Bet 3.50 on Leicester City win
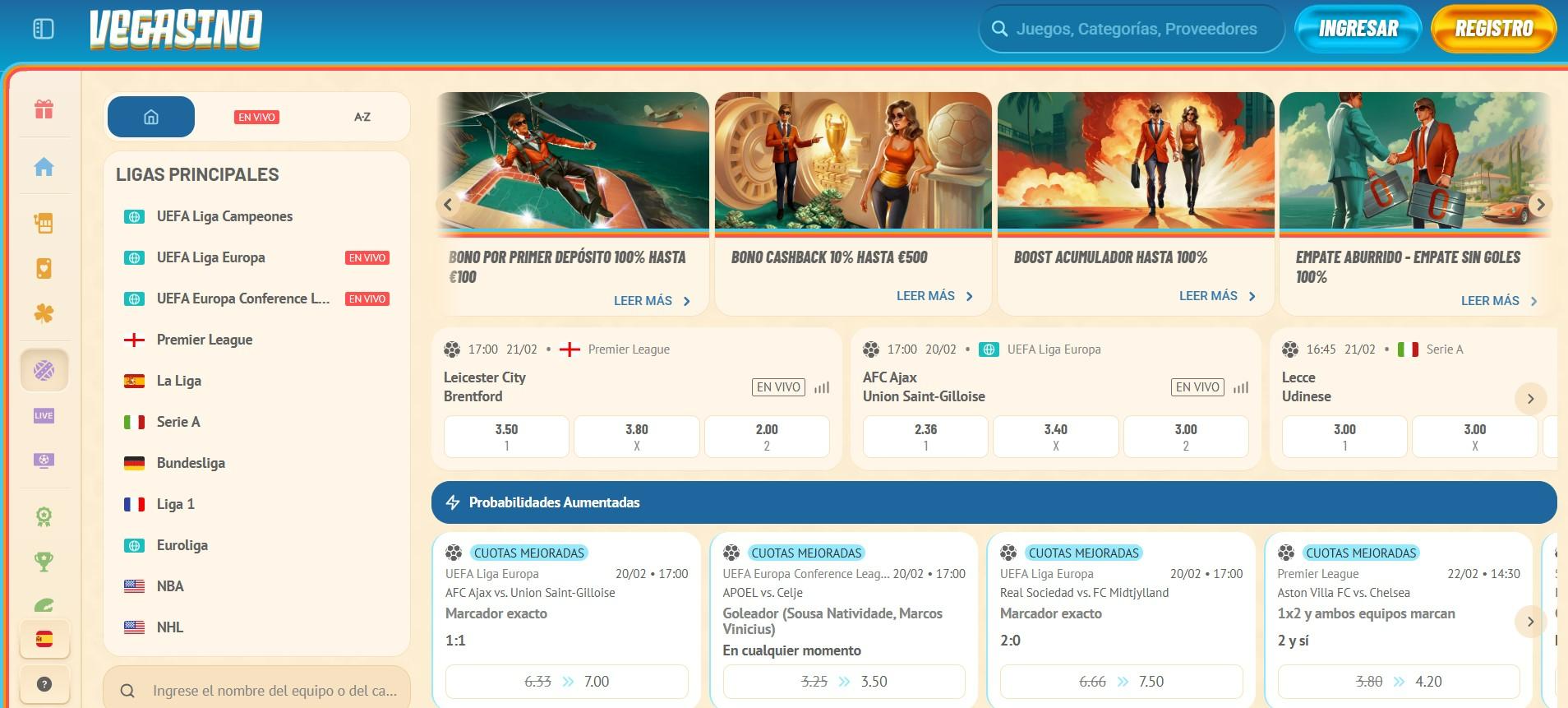The image size is (1568, 708). tap(506, 437)
